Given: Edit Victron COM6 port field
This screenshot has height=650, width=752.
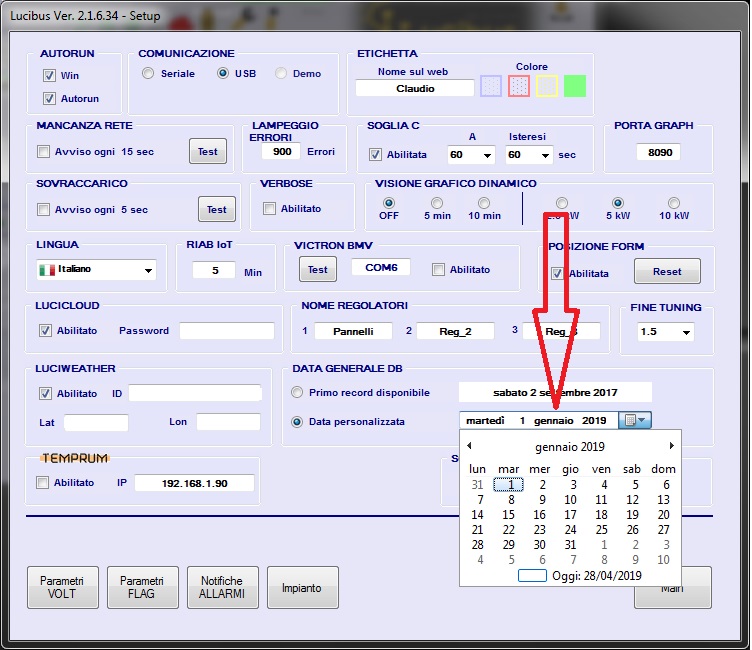Looking at the screenshot, I should click(x=381, y=267).
